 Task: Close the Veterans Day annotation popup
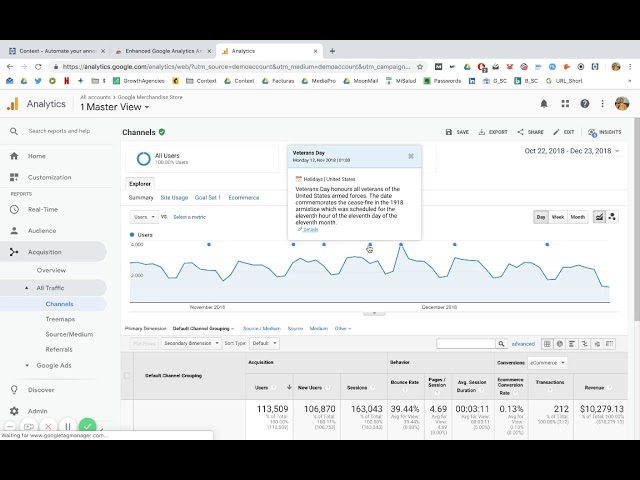[x=411, y=156]
